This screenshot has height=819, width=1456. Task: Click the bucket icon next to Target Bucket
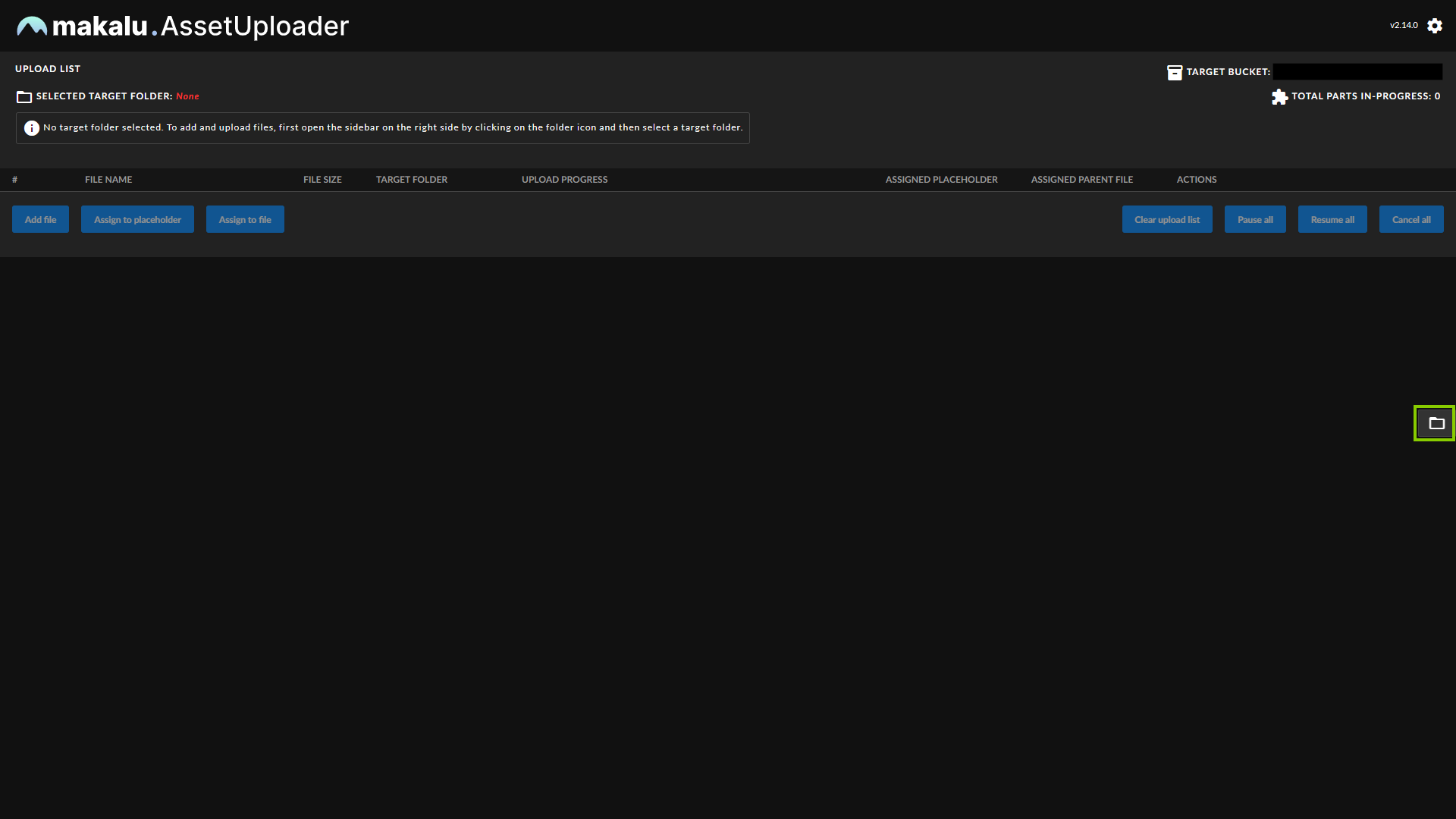pyautogui.click(x=1175, y=71)
